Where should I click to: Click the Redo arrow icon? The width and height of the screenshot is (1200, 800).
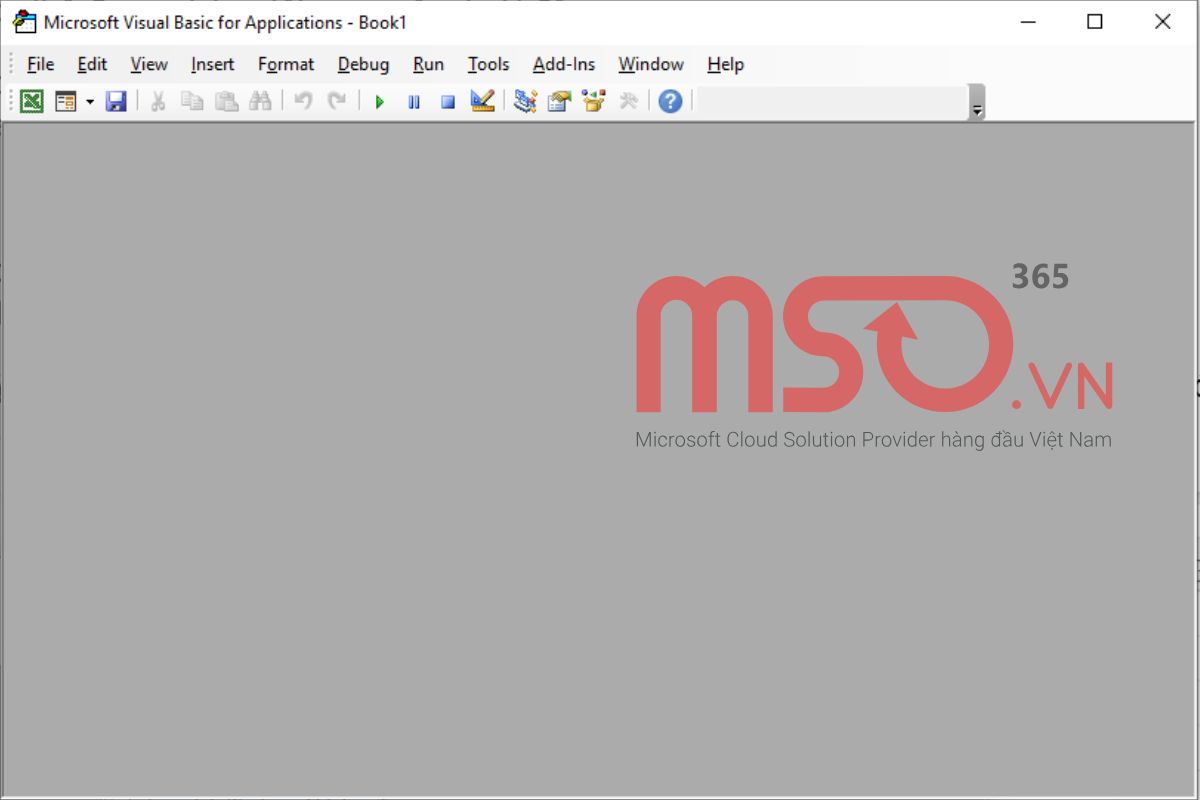[x=337, y=101]
